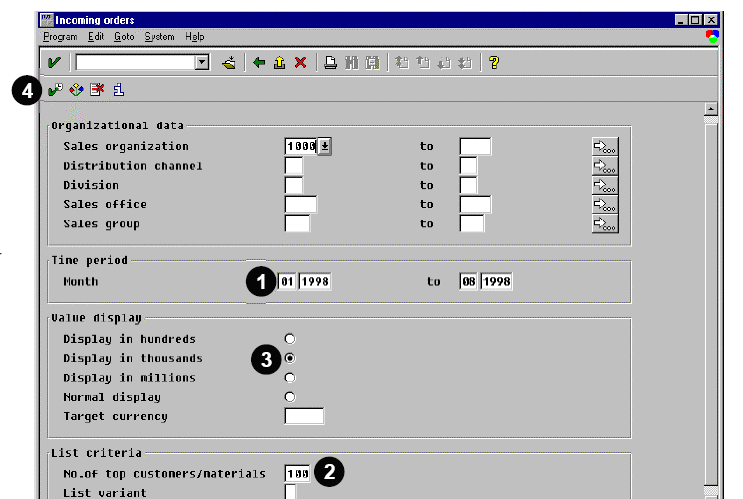Click the ending year field 1998
The image size is (743, 499).
point(496,281)
